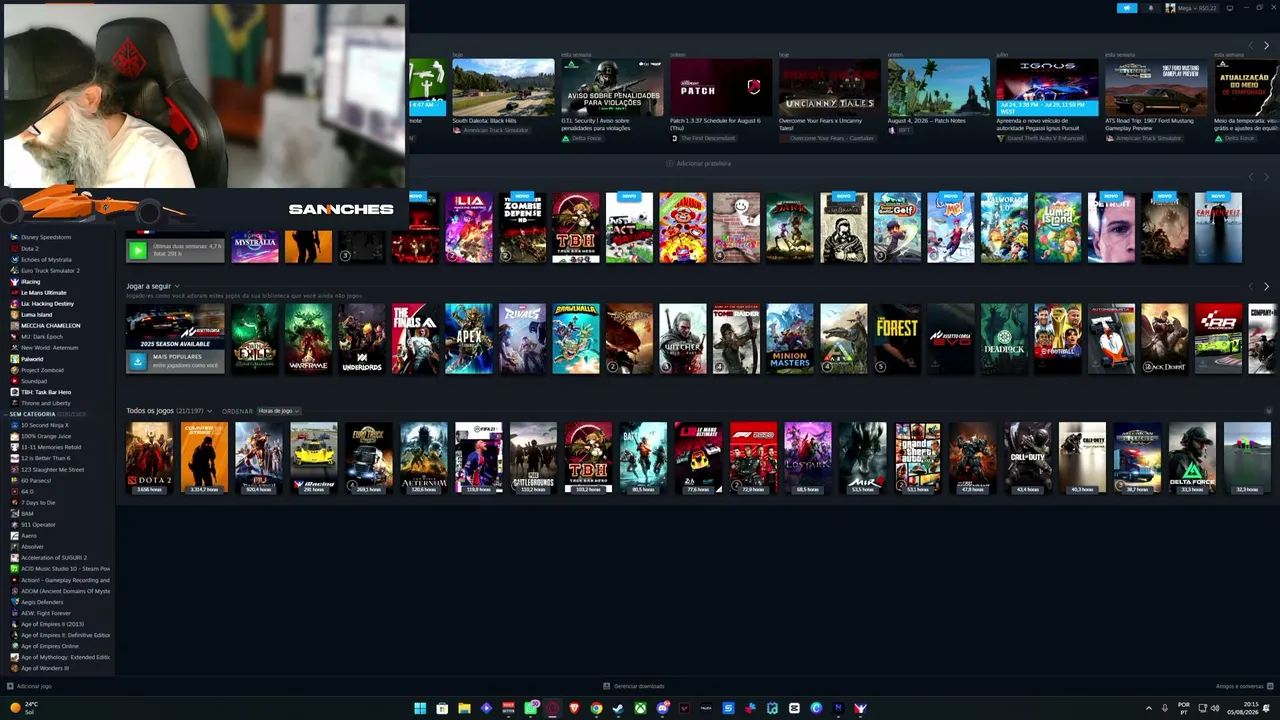
Task: Open the Dota 2 cover in Todos os jogos
Action: click(149, 458)
